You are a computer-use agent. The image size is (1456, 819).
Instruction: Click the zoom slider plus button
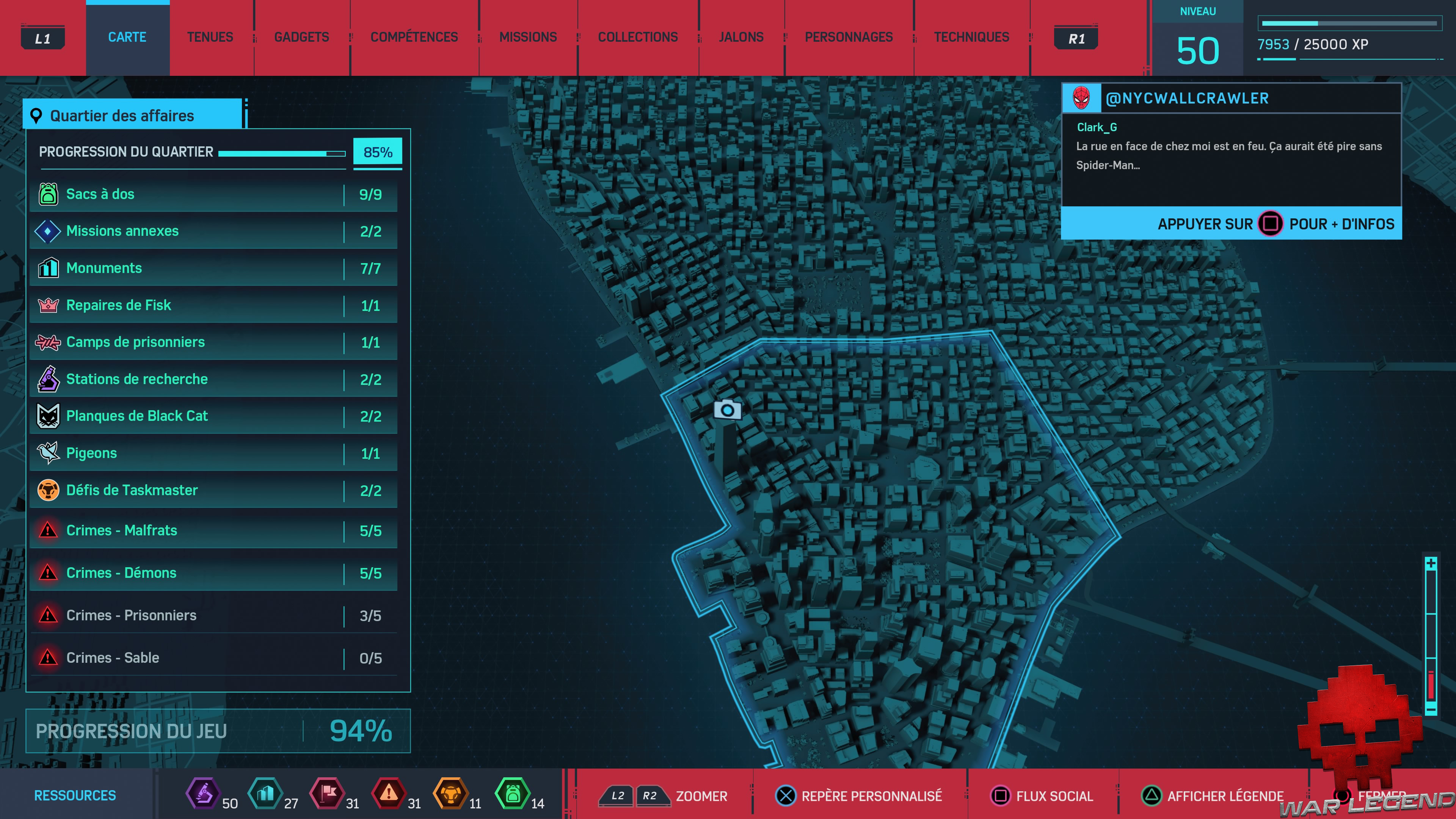click(1431, 563)
